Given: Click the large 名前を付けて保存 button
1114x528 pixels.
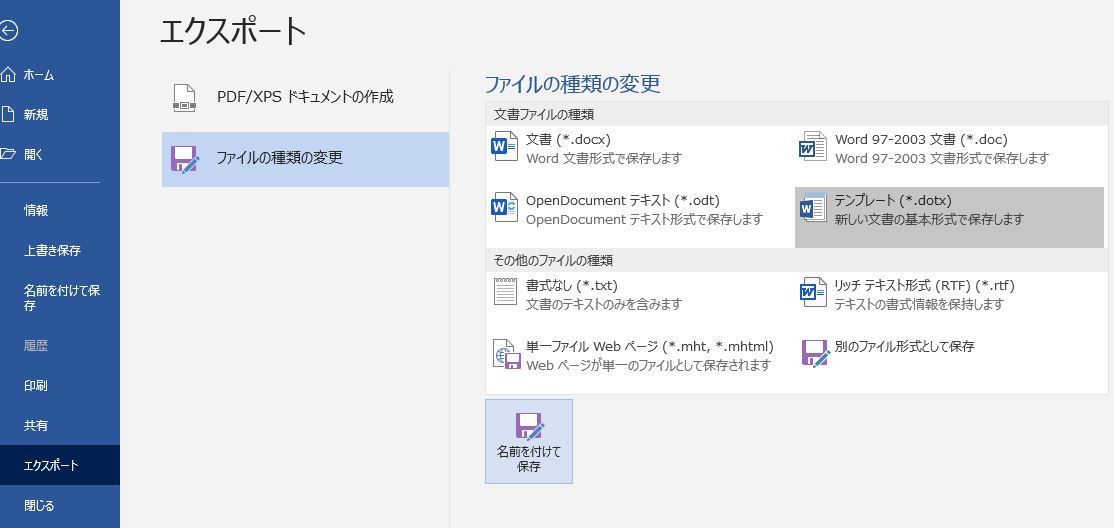Looking at the screenshot, I should pos(529,441).
